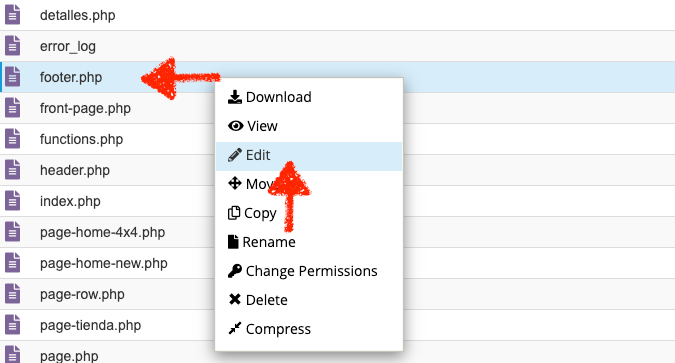Click the file icon next to error_log
The height and width of the screenshot is (363, 675).
[12, 46]
